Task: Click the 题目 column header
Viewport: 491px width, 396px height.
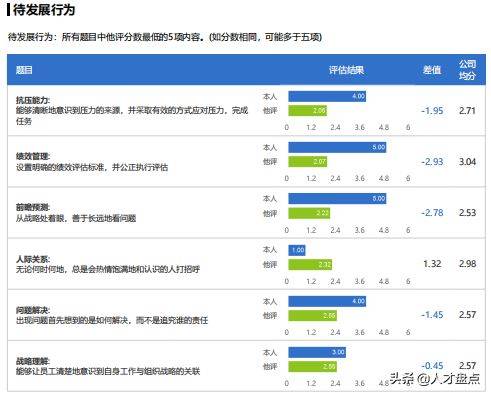Action: (x=24, y=70)
